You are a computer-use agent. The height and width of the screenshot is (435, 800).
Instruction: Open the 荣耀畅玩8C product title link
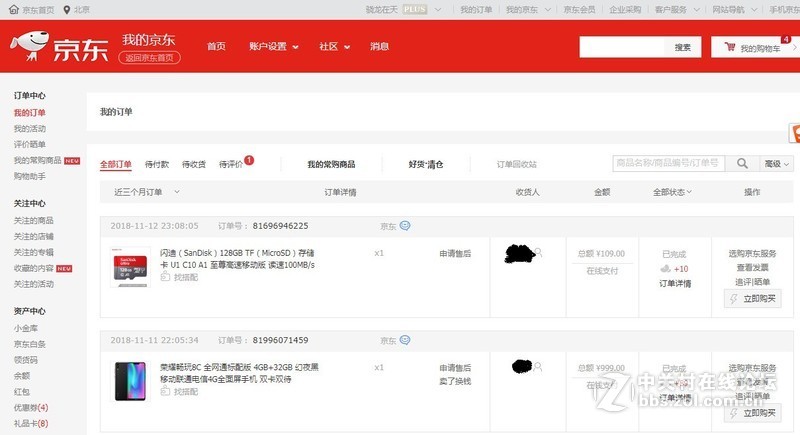tap(239, 373)
